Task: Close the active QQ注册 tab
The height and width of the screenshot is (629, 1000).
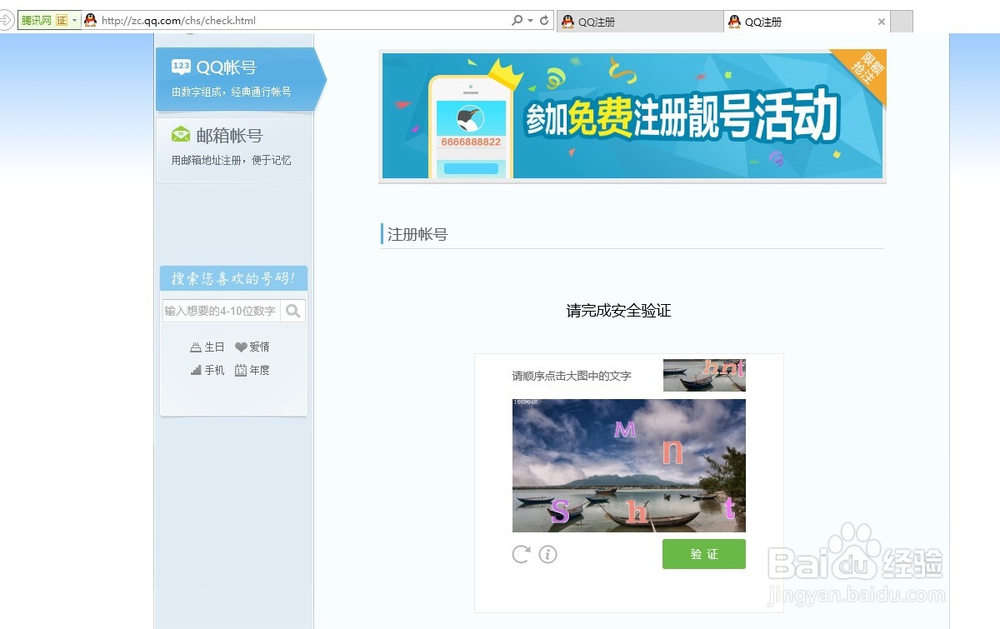Action: coord(881,22)
